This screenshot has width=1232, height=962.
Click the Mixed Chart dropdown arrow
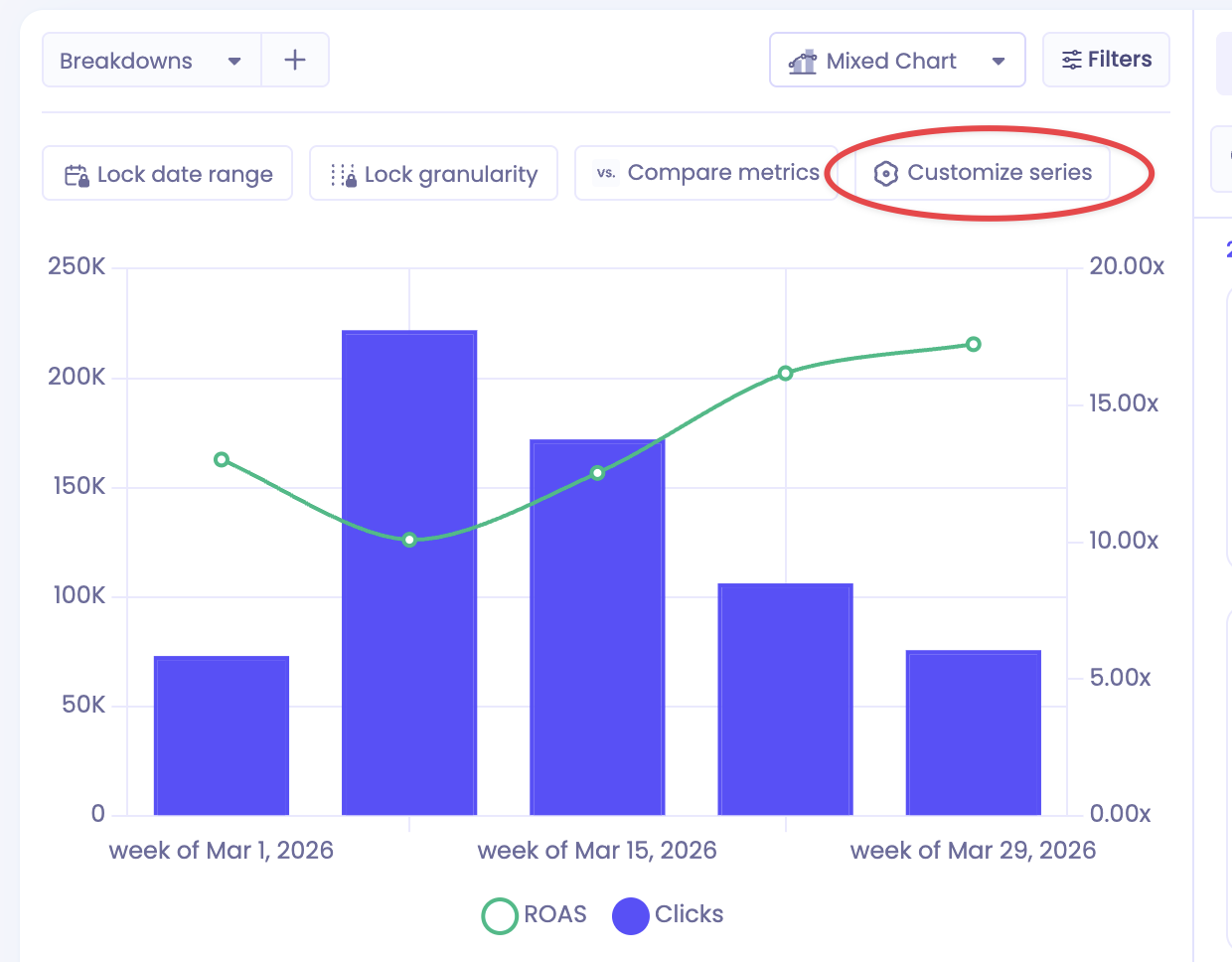999,62
